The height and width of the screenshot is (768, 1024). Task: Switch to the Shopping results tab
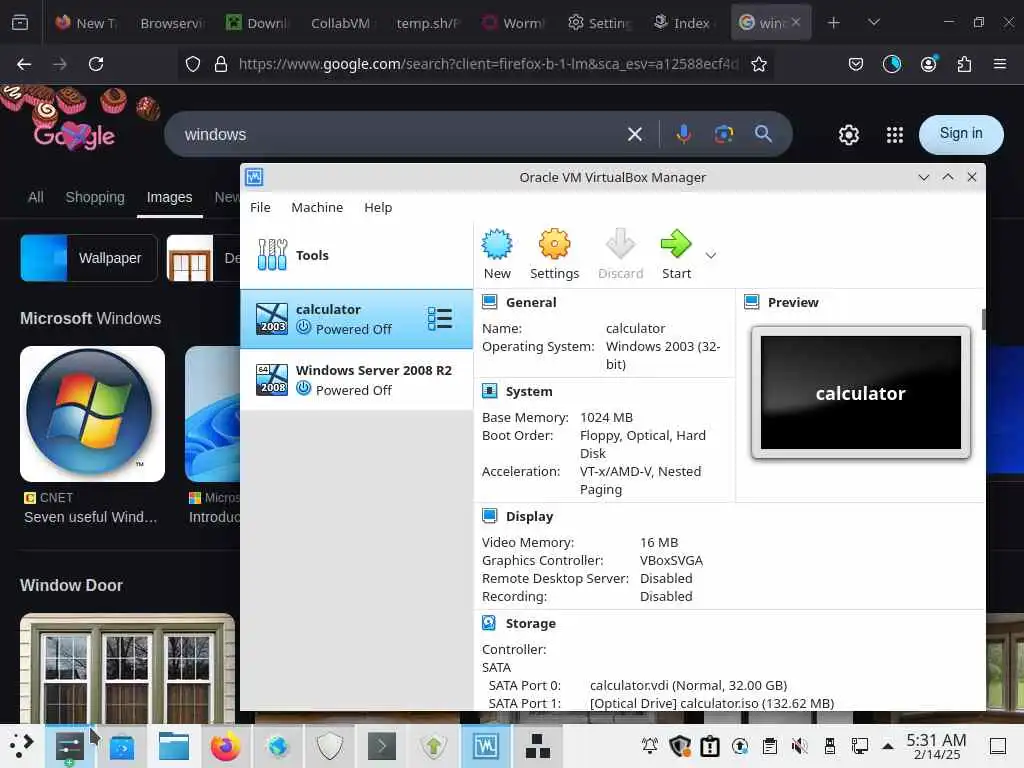tap(95, 197)
